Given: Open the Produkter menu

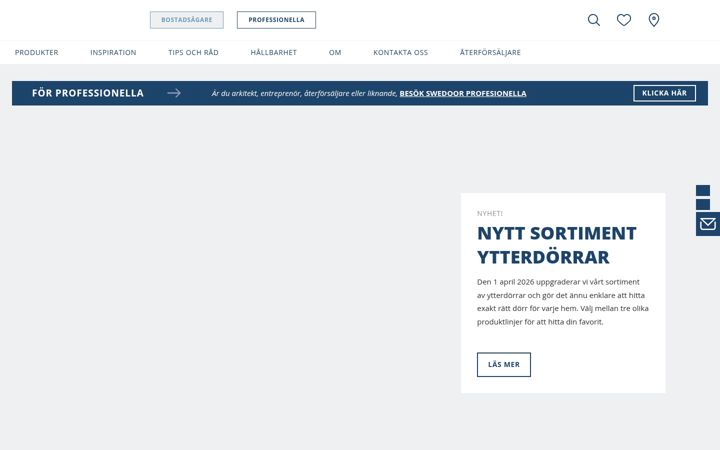Looking at the screenshot, I should [x=37, y=52].
